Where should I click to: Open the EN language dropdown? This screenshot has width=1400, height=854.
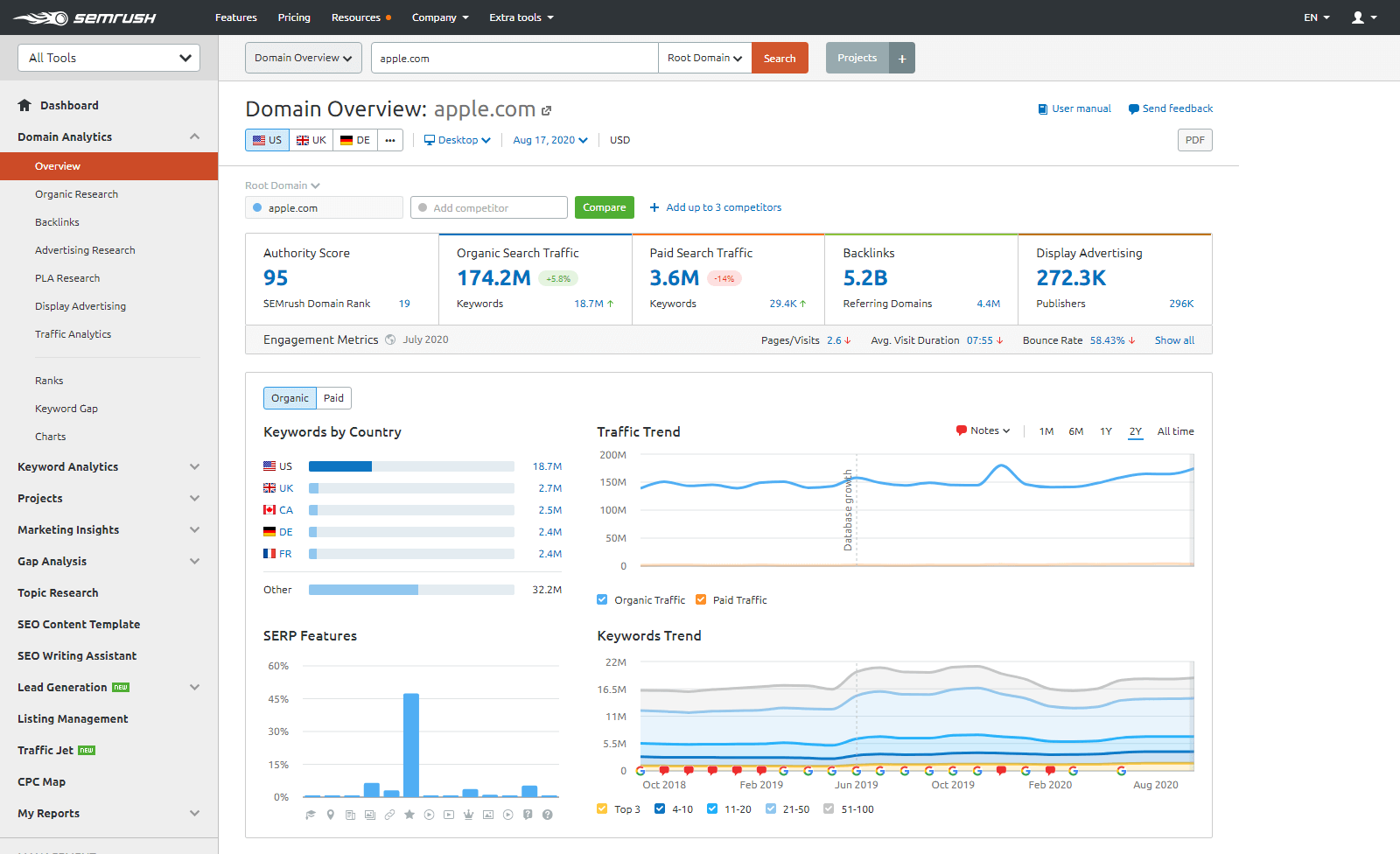click(x=1317, y=17)
